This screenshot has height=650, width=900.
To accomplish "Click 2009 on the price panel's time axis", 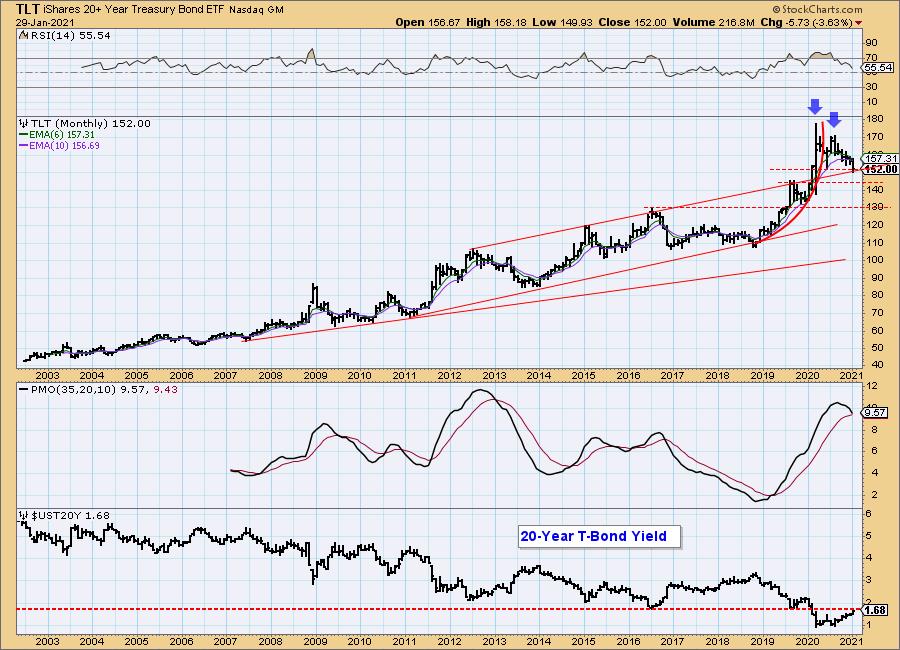I will (315, 376).
